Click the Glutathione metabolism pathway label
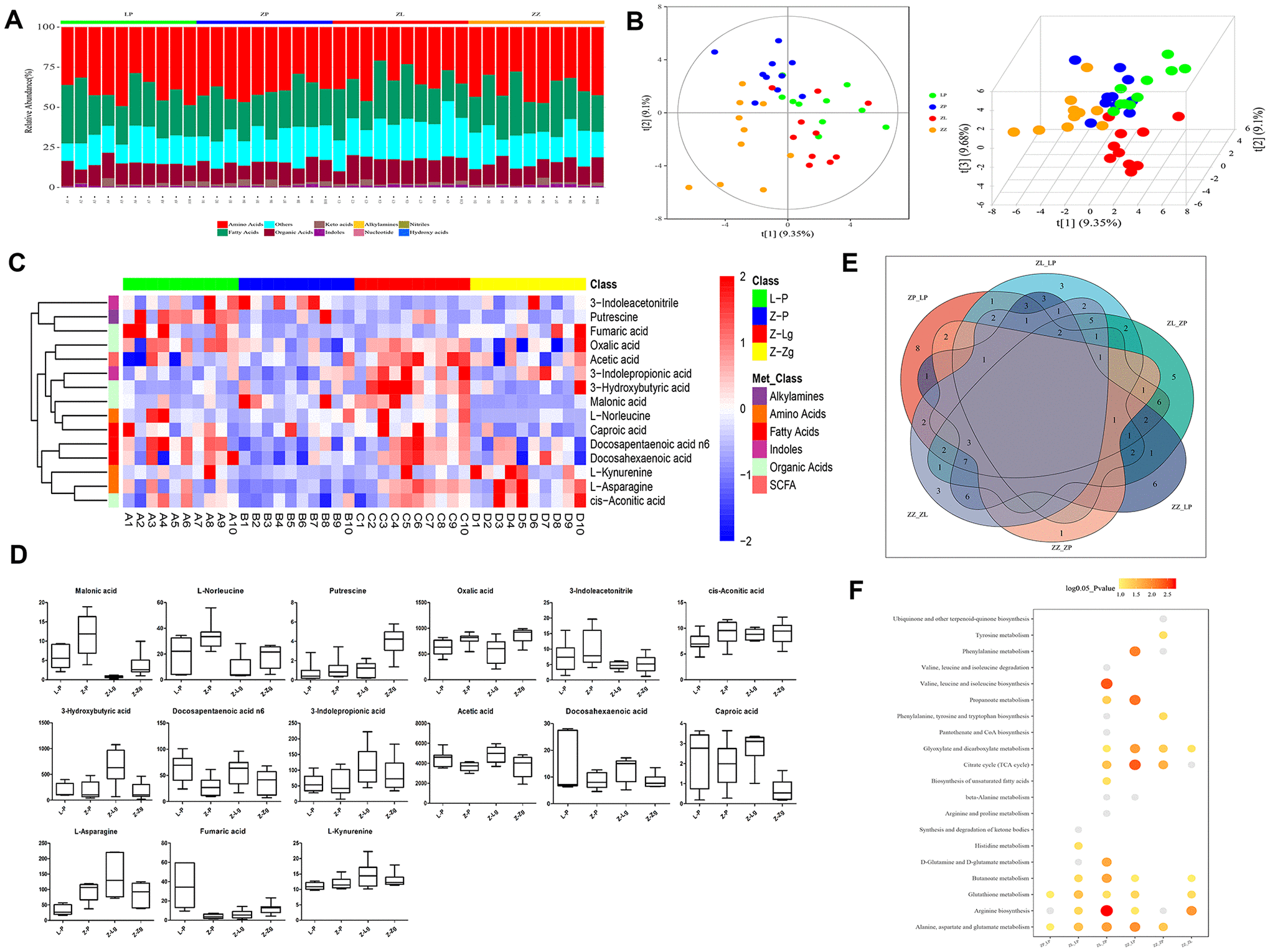1270x952 pixels. tap(999, 895)
